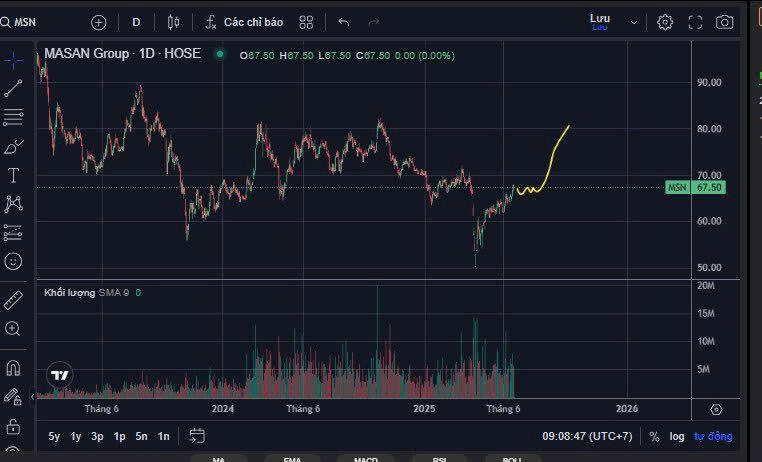This screenshot has width=762, height=462.
Task: Click the green market status dot
Action: tap(220, 54)
